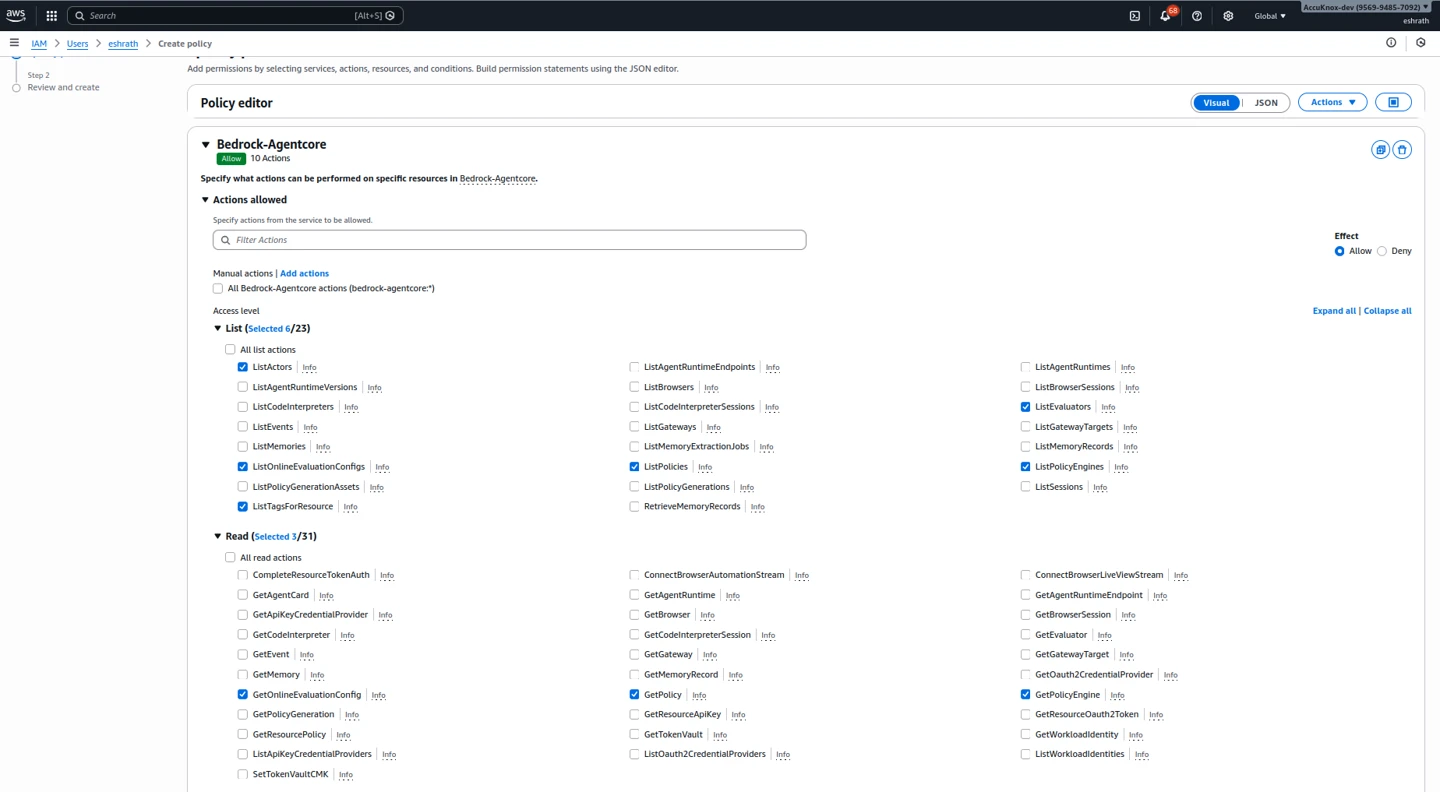The width and height of the screenshot is (1440, 792).
Task: Delete the Bedrock-Agentcore statement via trash icon
Action: pyautogui.click(x=1402, y=148)
